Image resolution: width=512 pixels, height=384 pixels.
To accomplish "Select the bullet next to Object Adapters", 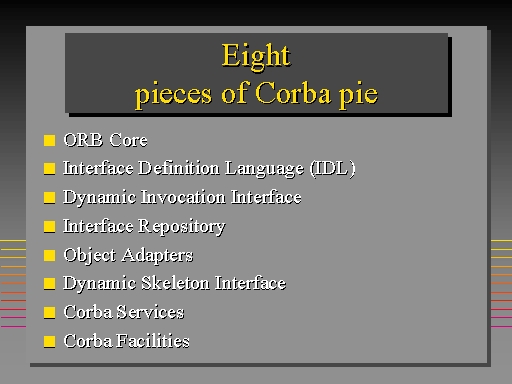I will (x=49, y=255).
